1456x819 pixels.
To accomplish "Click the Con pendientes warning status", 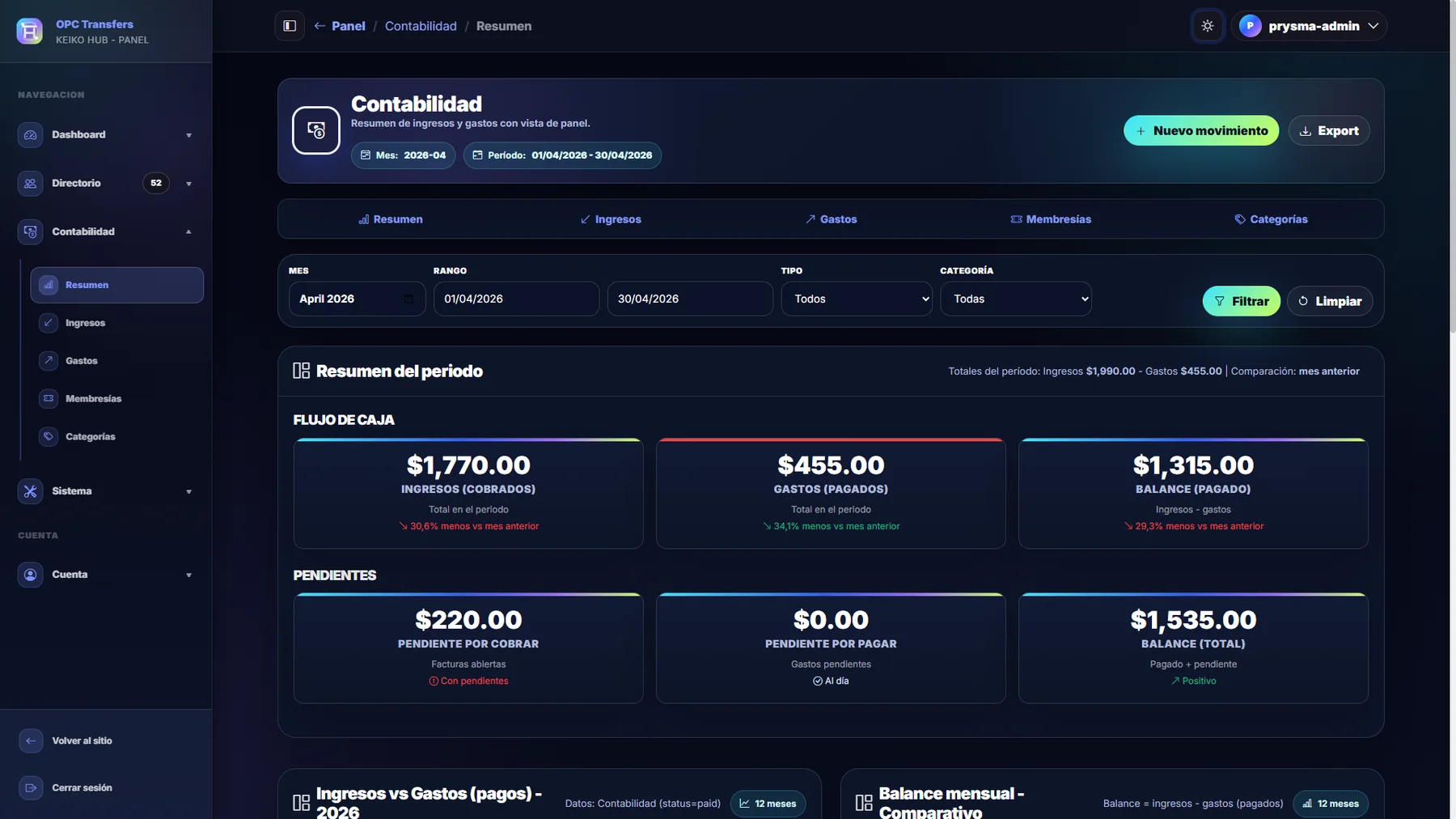I will [468, 681].
